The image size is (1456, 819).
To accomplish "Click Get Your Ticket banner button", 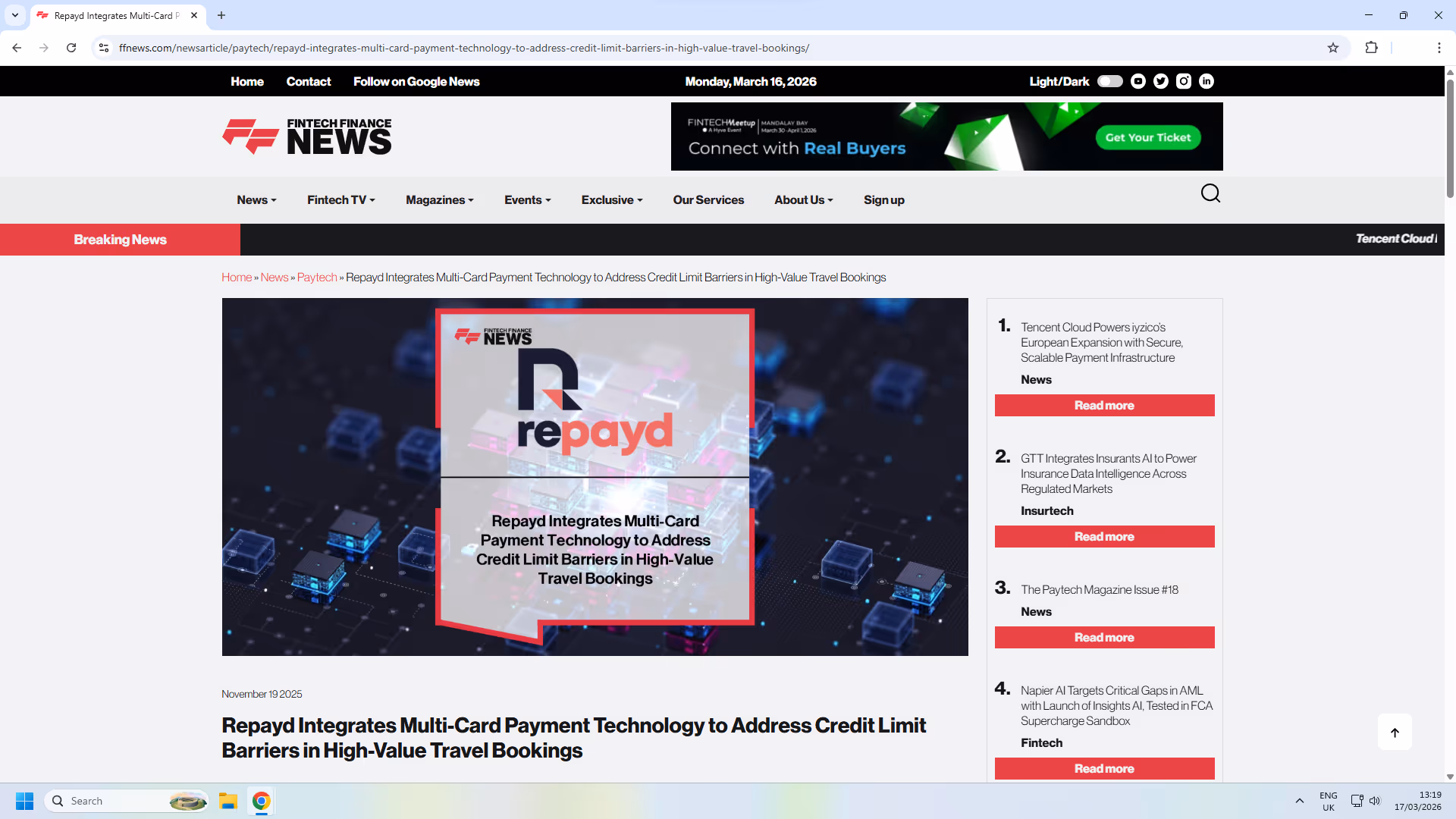I will [x=1148, y=137].
